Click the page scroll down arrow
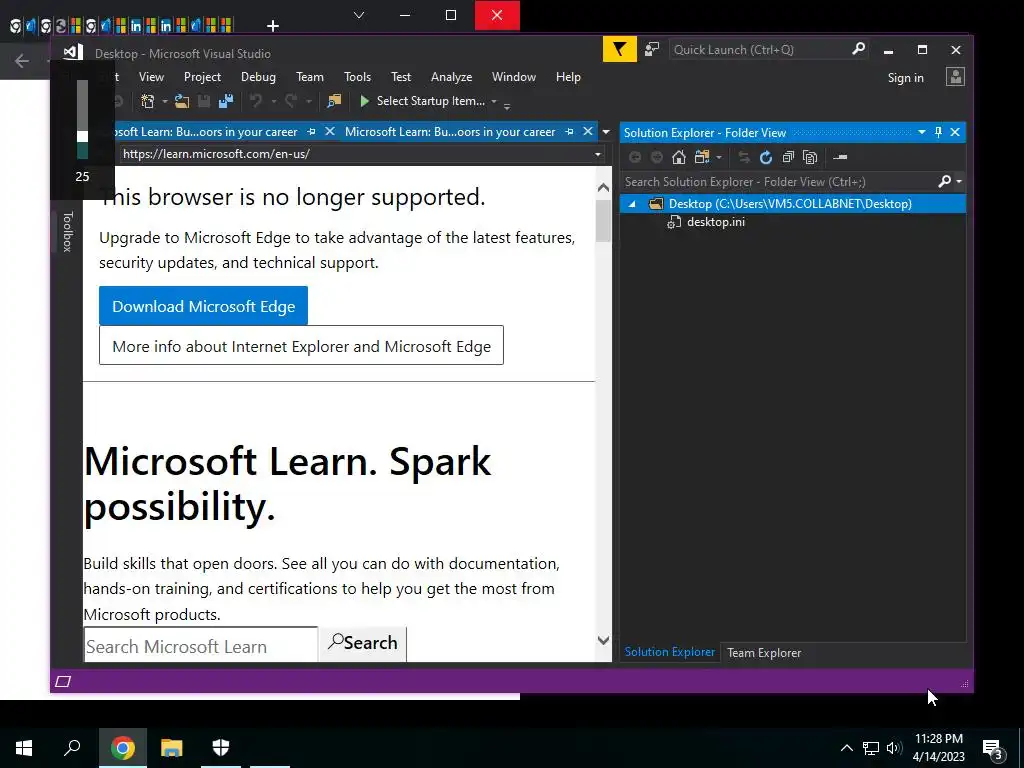Image resolution: width=1024 pixels, height=768 pixels. (x=603, y=641)
